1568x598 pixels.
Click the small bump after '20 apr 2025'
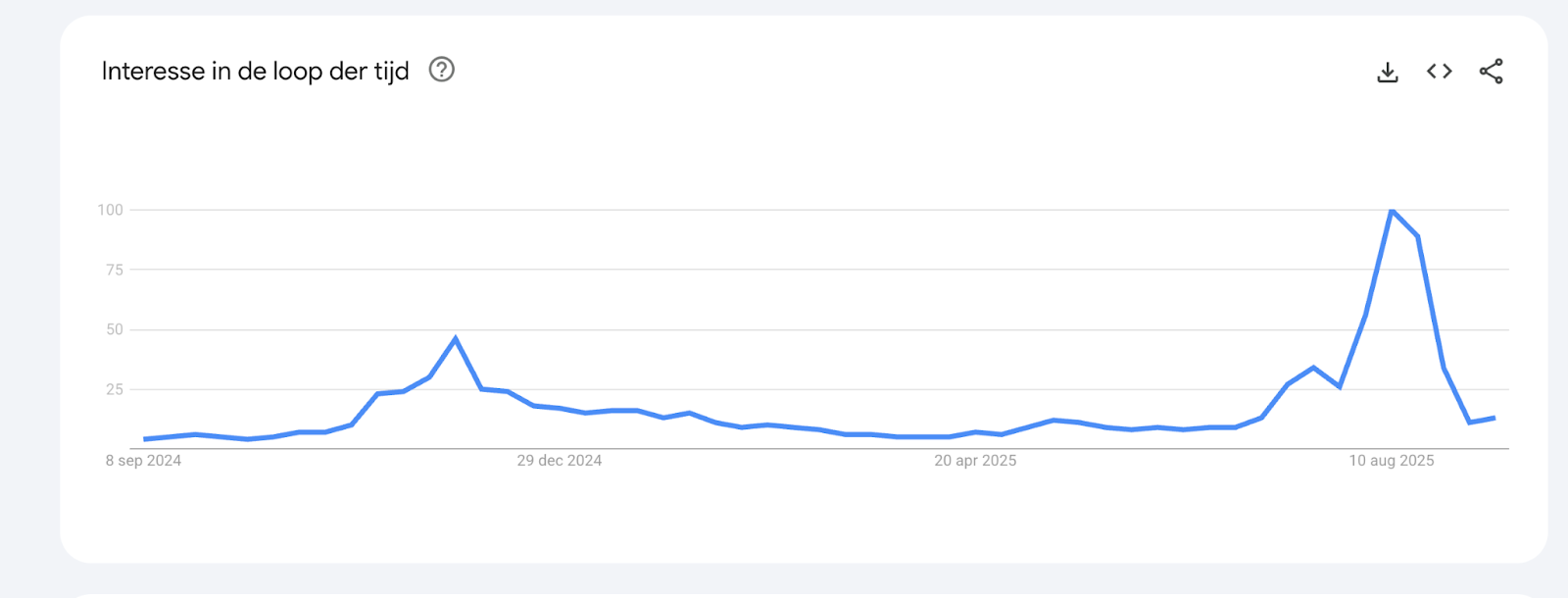pyautogui.click(x=1053, y=421)
